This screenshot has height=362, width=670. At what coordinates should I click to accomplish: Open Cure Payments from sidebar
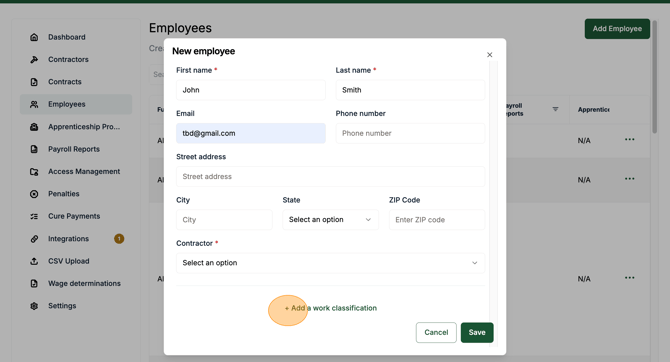76,216
